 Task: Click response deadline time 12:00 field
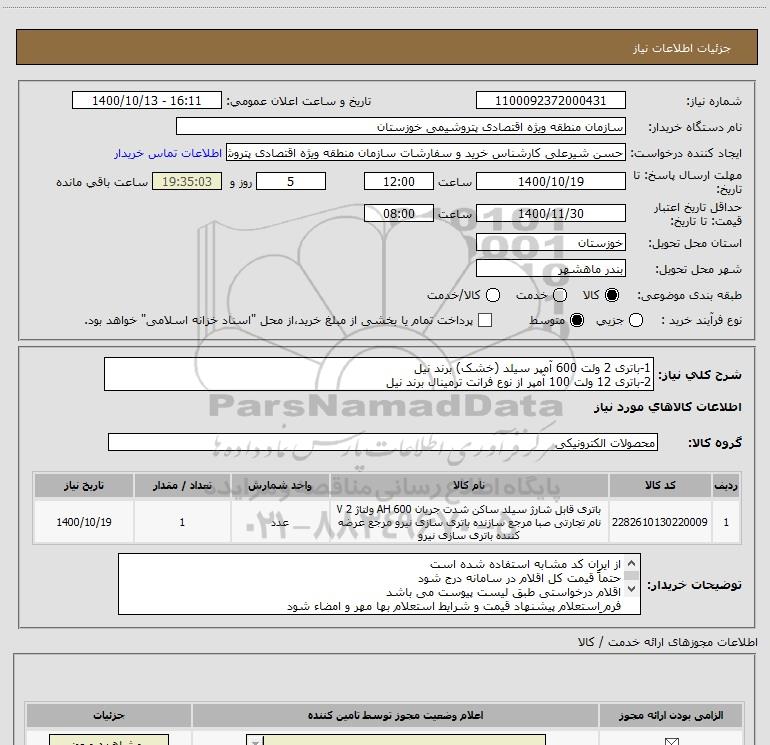[399, 181]
